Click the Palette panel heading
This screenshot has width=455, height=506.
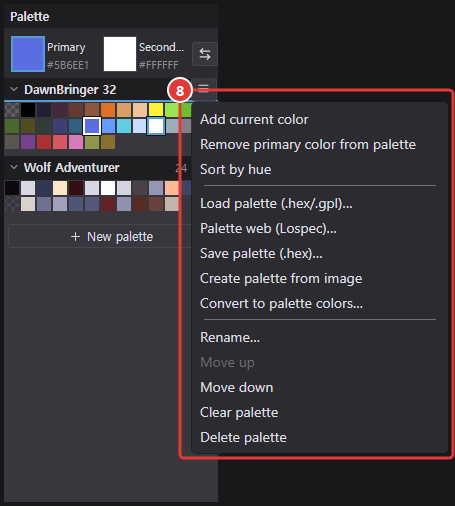[30, 16]
